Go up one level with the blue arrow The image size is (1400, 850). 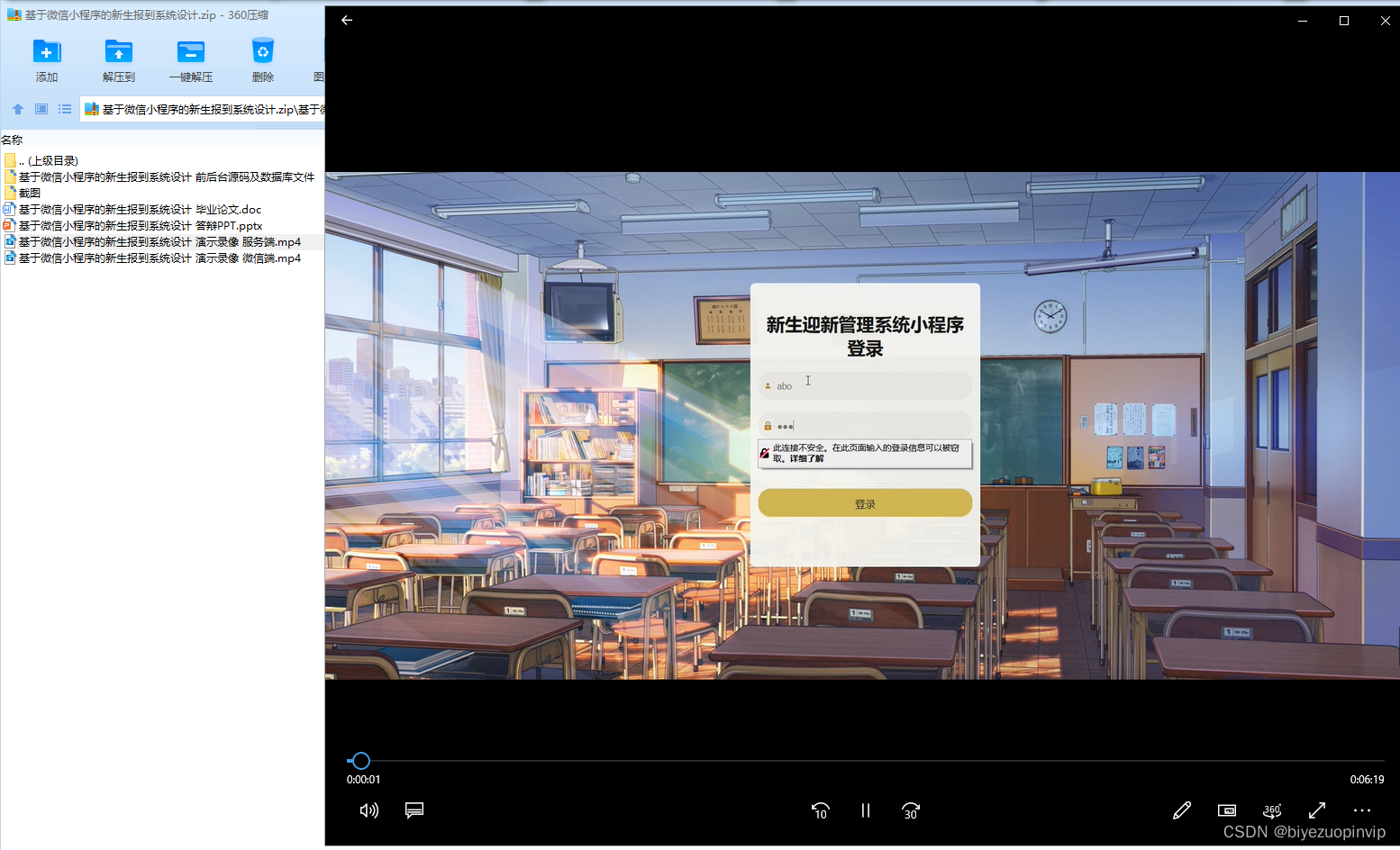(x=17, y=109)
